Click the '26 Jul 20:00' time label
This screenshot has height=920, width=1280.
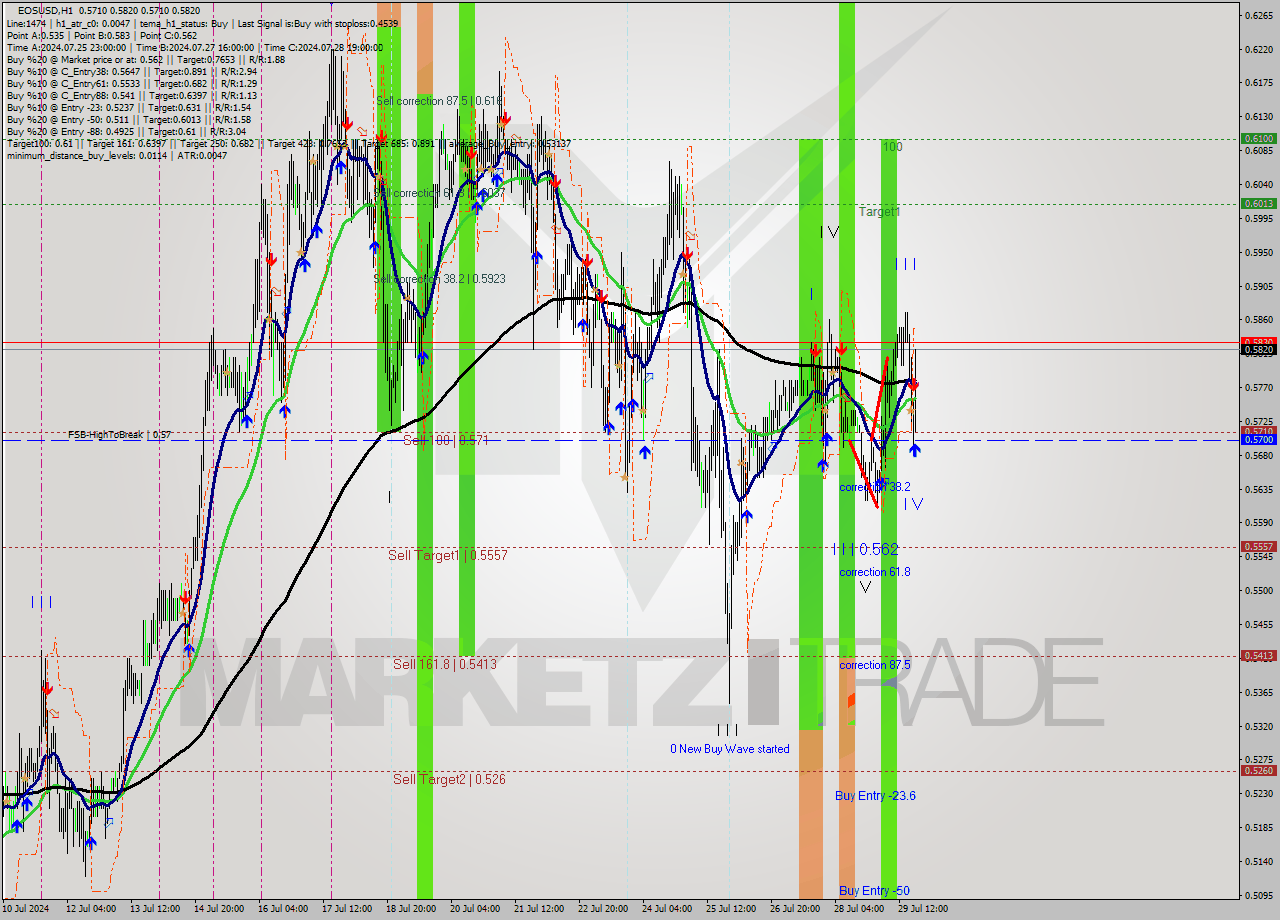(797, 909)
